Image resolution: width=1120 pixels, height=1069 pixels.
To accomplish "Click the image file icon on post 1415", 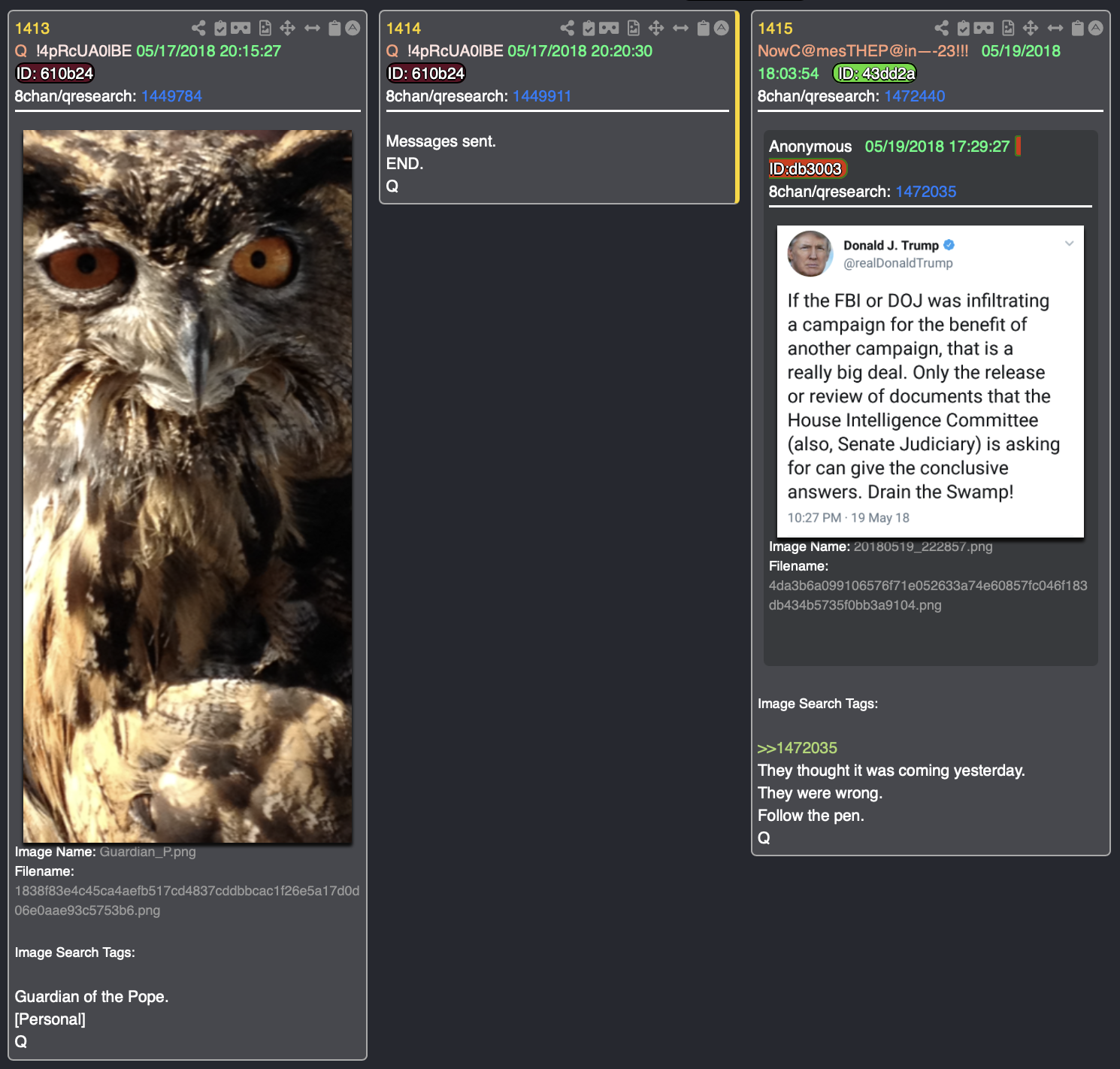I will 1008,29.
